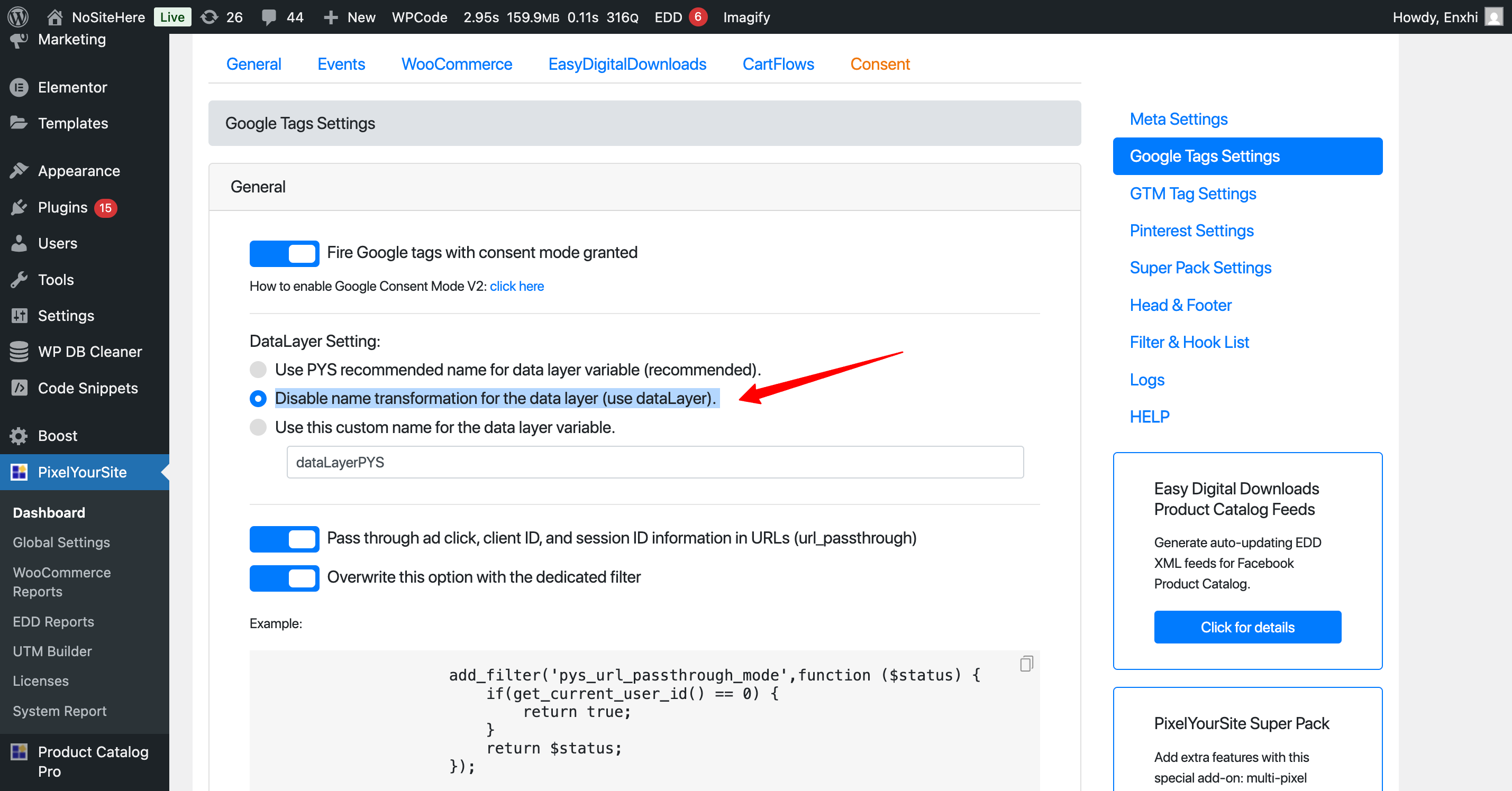Open System Report submenu item
This screenshot has width=1512, height=791.
pyautogui.click(x=59, y=711)
